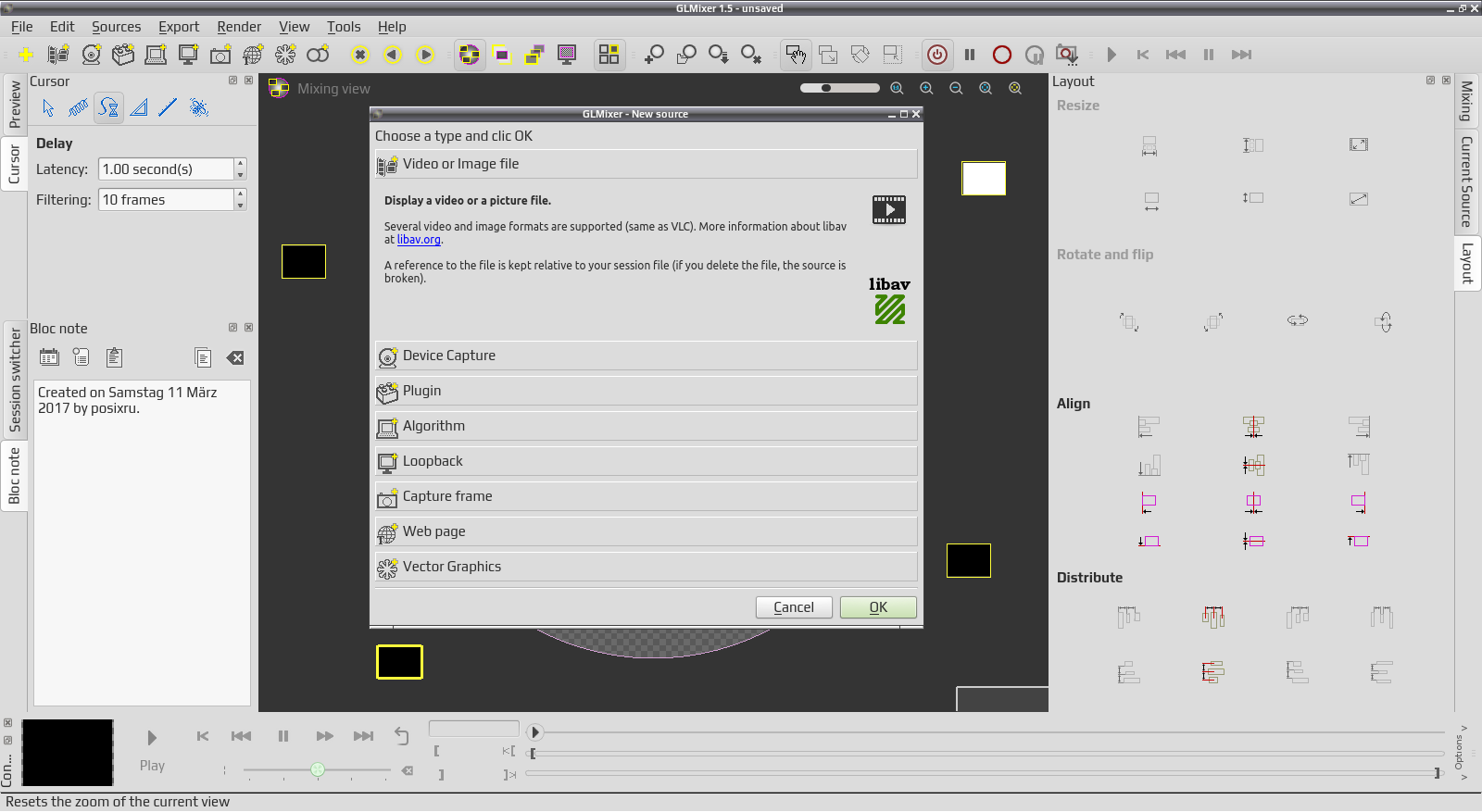Expand the Plugin source type
Viewport: 1482px width, 812px height.
pos(646,391)
